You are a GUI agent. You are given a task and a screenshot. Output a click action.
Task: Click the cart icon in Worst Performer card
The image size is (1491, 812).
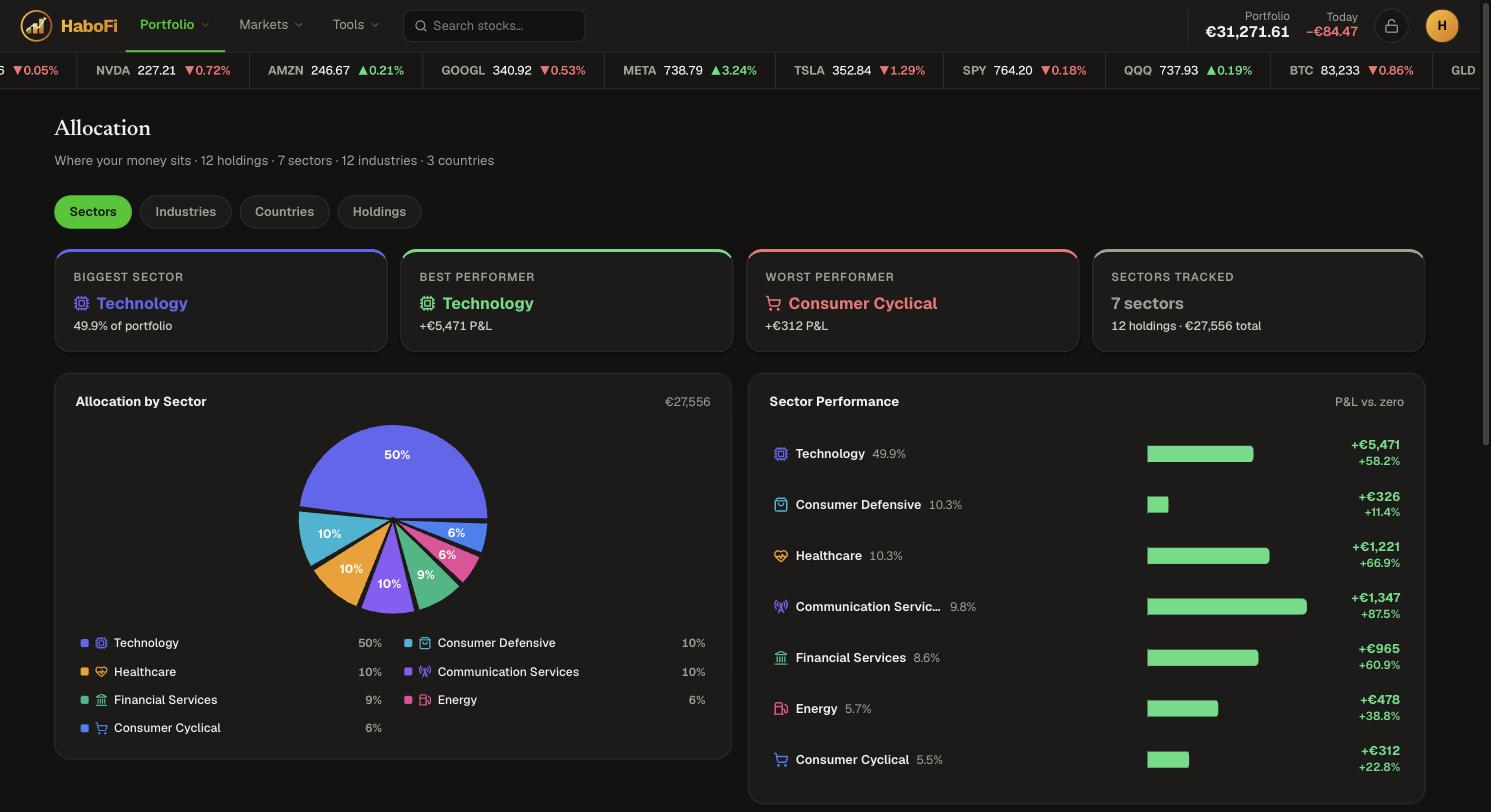tap(773, 303)
